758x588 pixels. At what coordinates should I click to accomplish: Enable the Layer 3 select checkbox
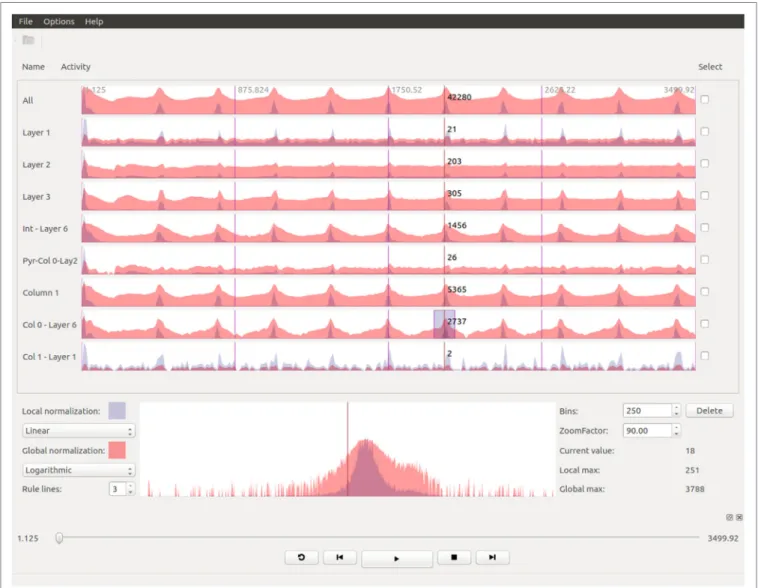pyautogui.click(x=705, y=195)
